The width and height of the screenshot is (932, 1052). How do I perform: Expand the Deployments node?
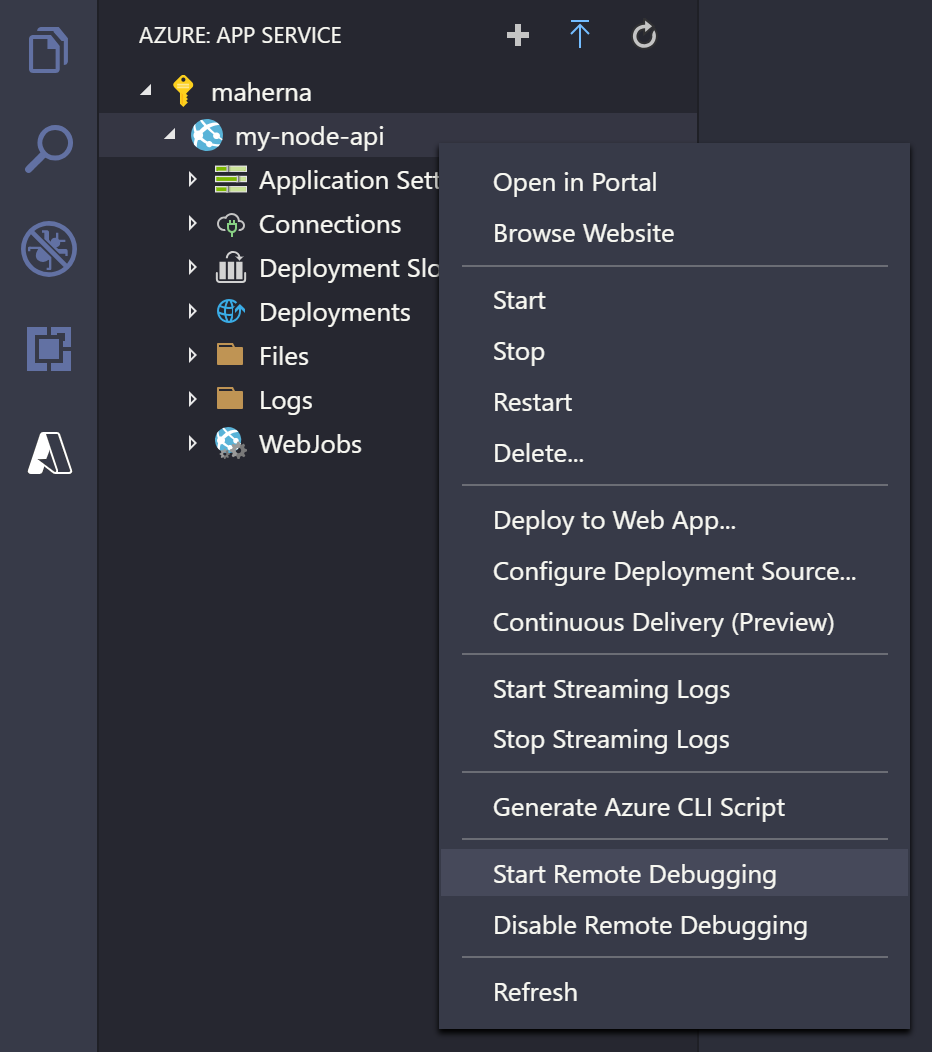[x=192, y=311]
